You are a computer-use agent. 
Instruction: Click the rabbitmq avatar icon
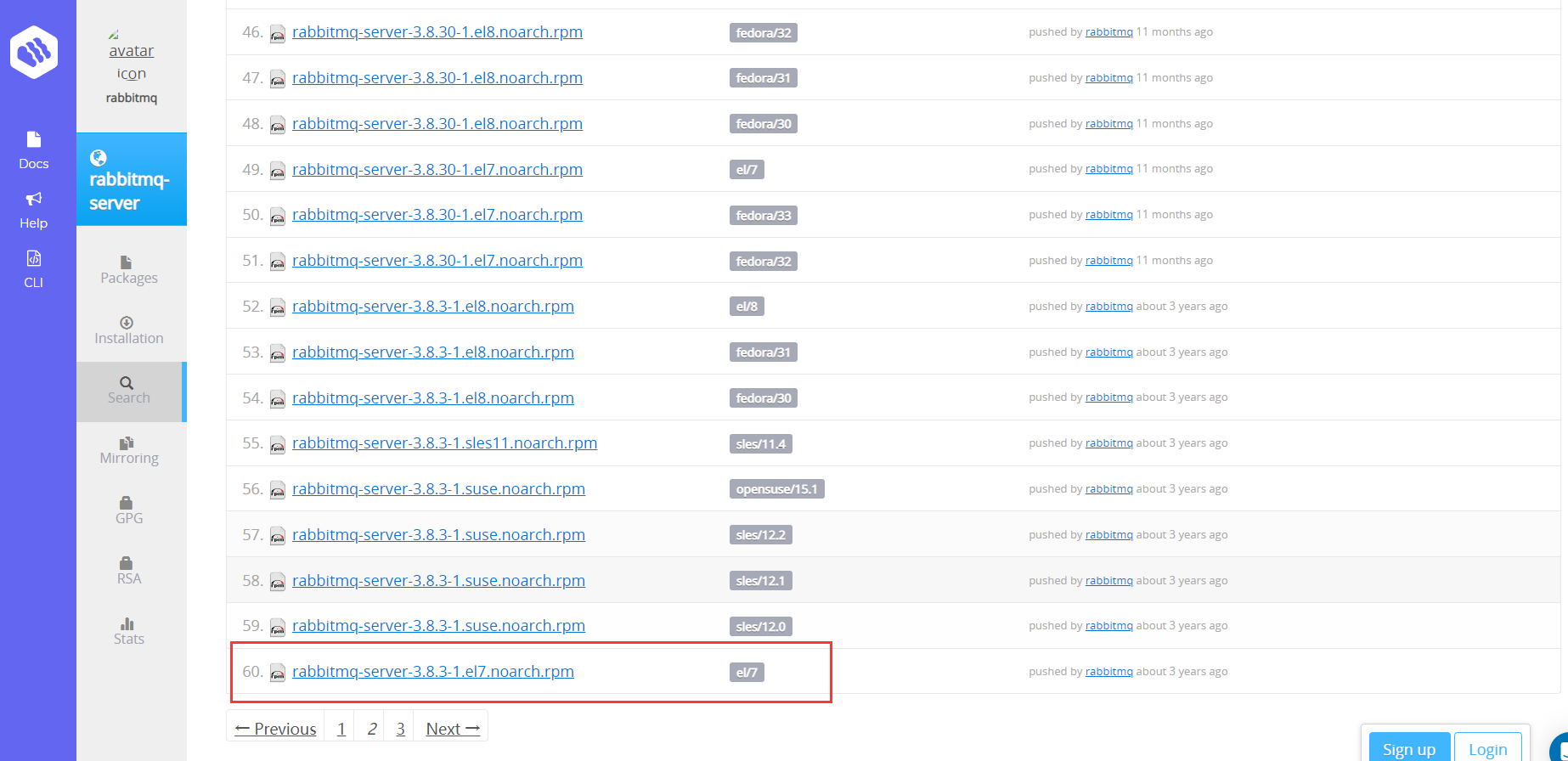132,54
